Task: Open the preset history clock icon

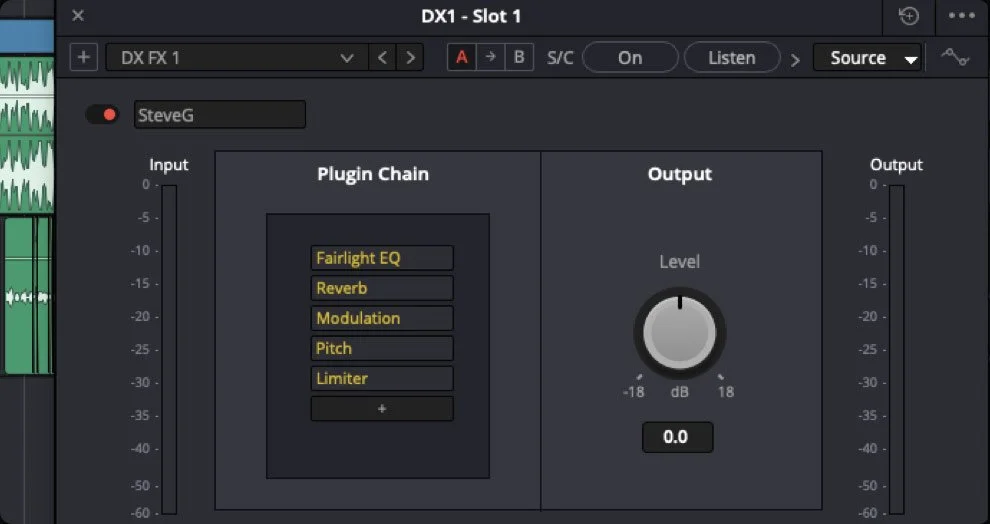Action: [909, 16]
